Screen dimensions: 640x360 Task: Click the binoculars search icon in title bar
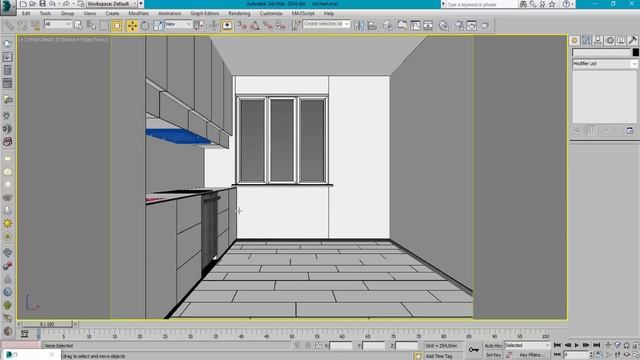coord(523,4)
